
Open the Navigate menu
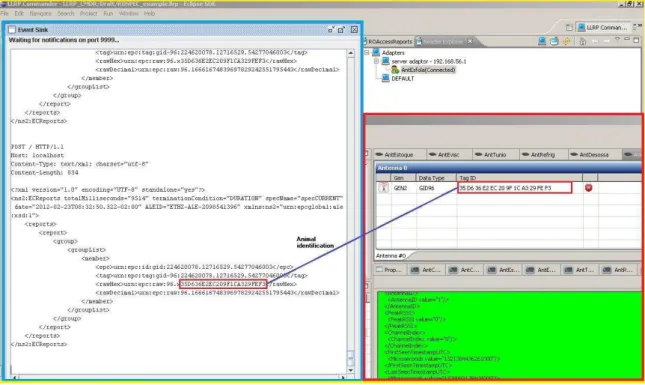point(40,14)
